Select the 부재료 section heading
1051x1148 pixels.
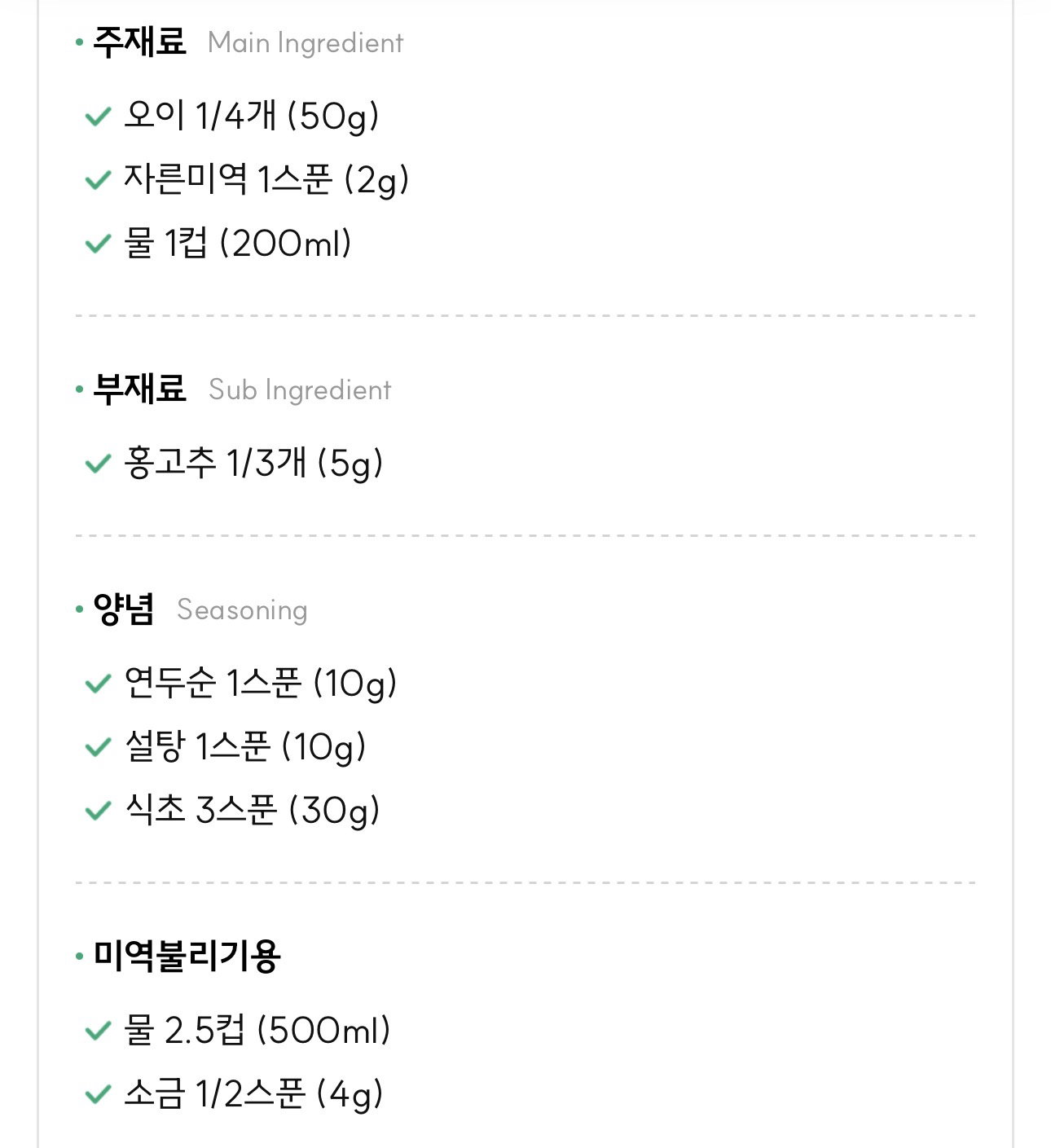coord(139,389)
